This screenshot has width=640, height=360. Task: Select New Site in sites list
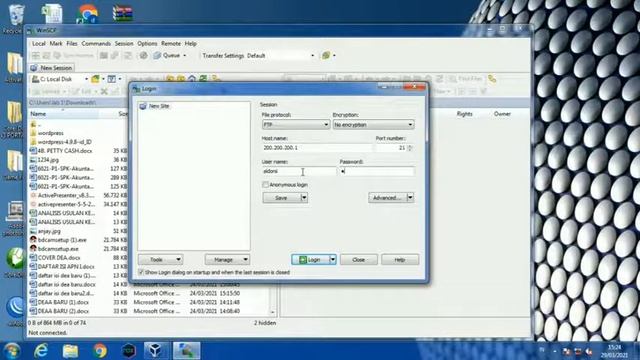159,106
